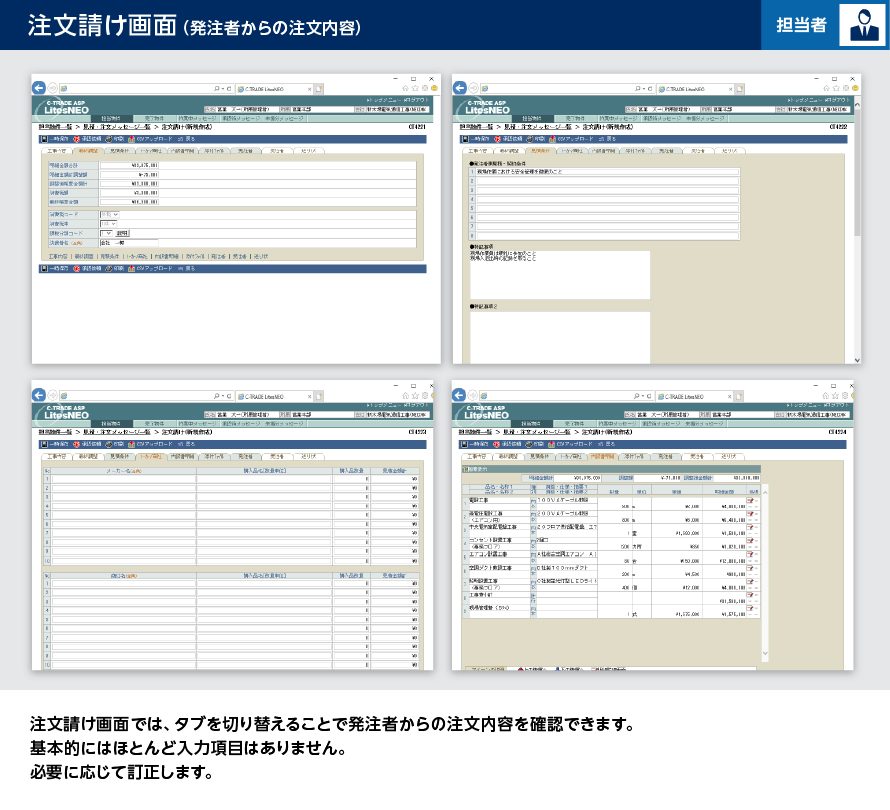
Task: Click edit icon on 現場管理費 row
Action: click(x=751, y=610)
